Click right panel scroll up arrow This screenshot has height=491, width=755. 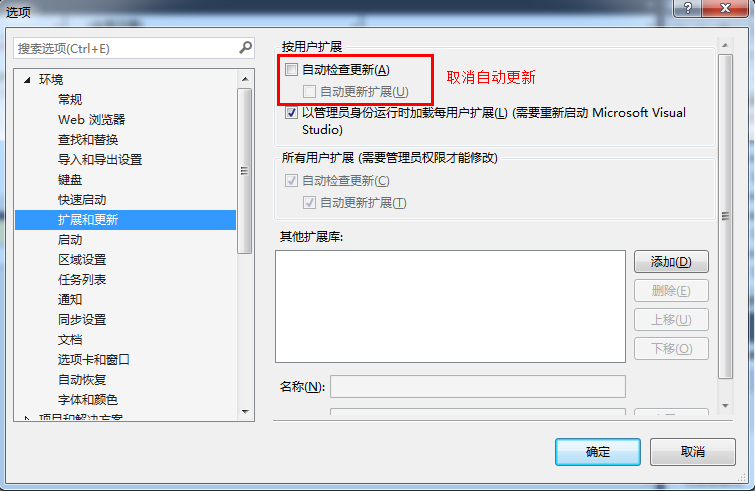(725, 45)
